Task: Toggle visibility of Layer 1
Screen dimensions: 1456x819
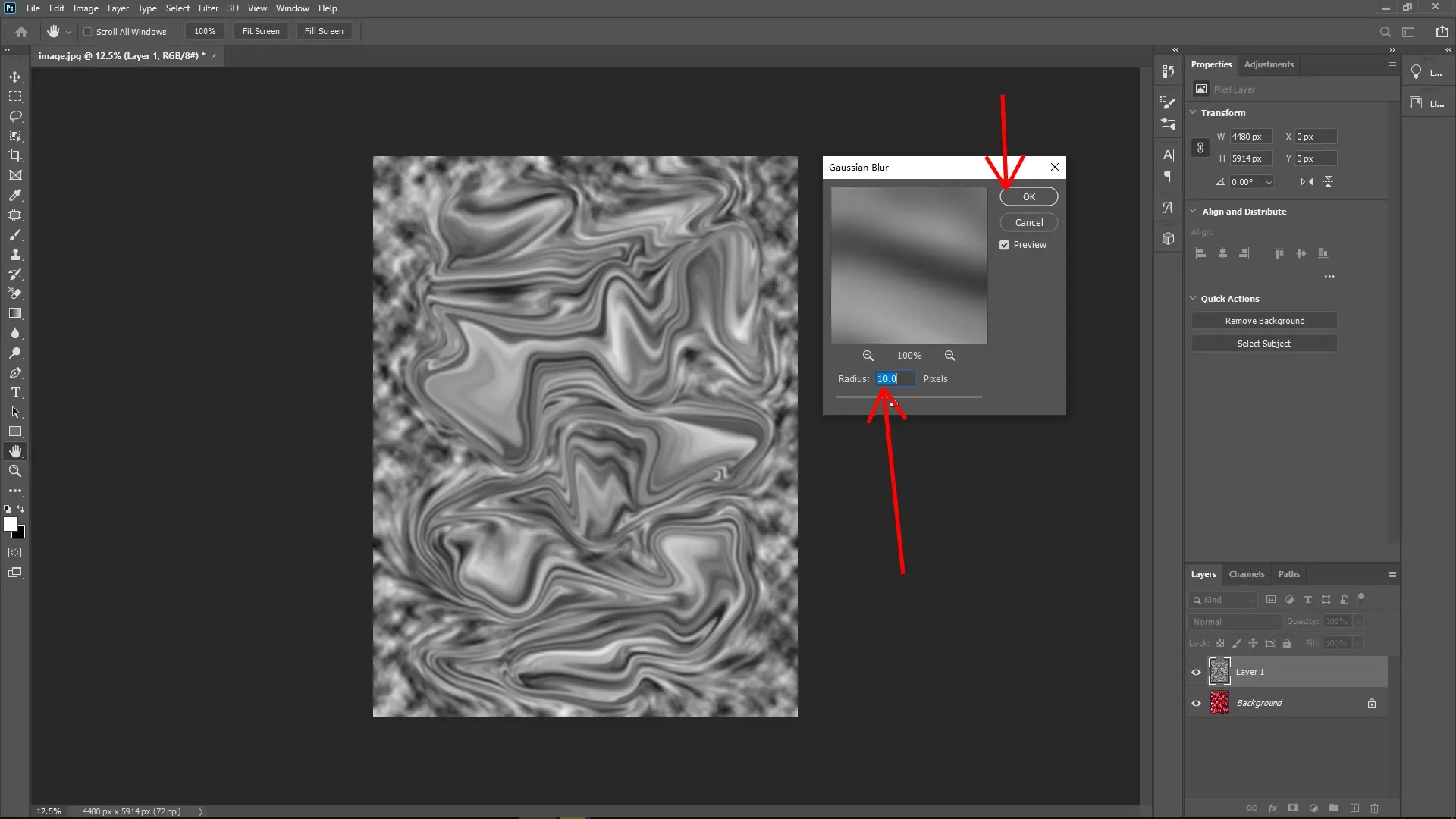Action: tap(1195, 672)
